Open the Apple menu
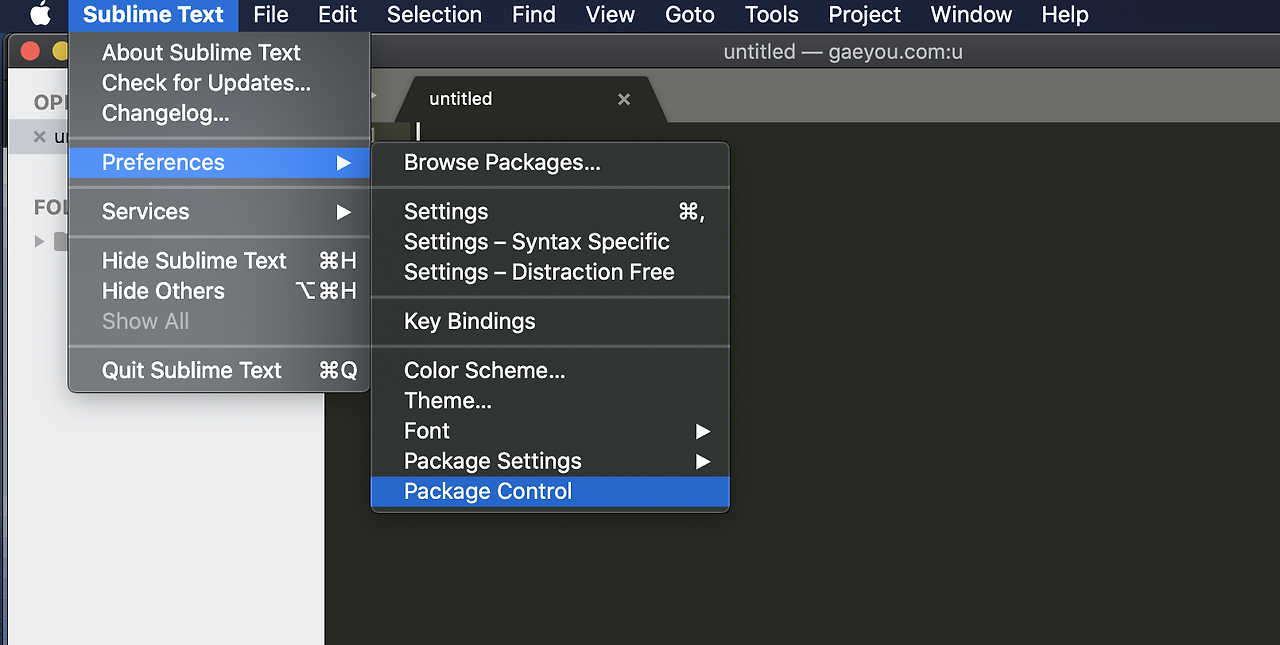The width and height of the screenshot is (1280, 645). point(40,14)
